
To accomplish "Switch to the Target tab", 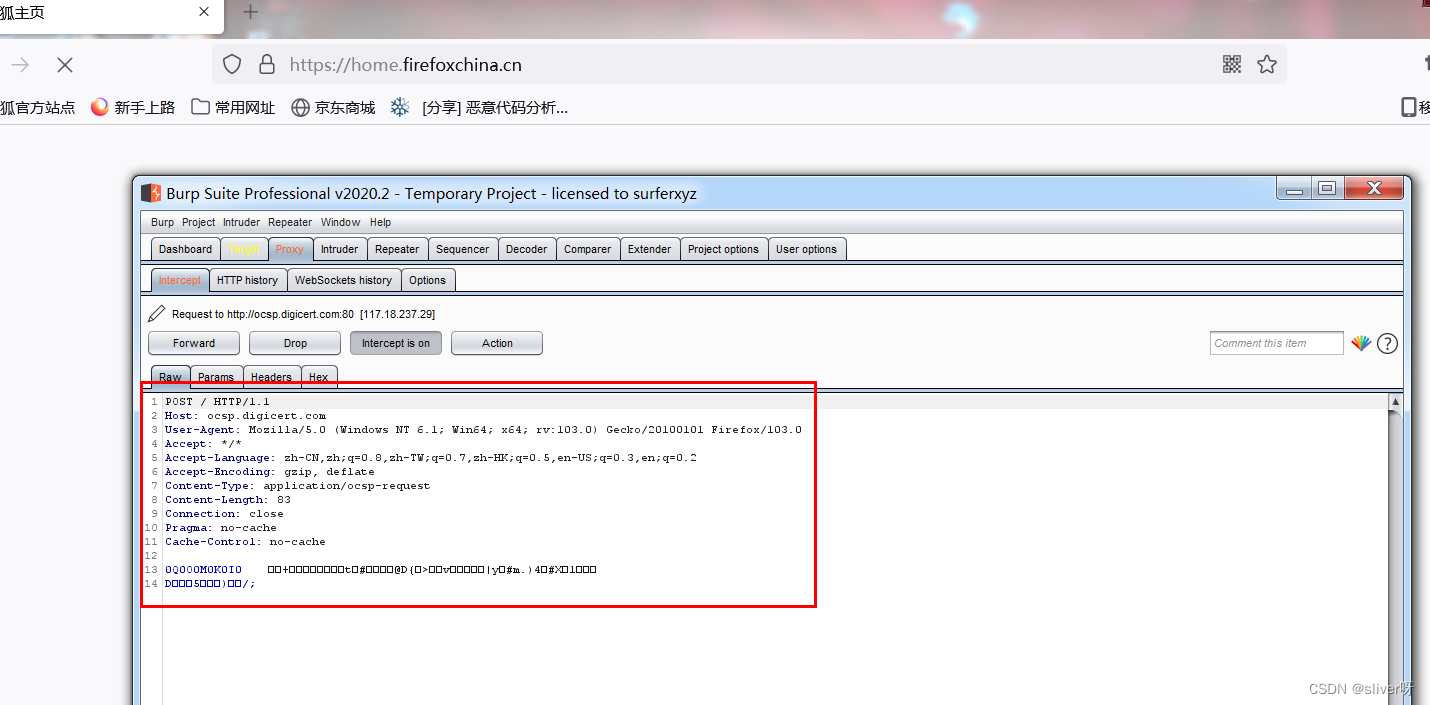I will point(243,249).
